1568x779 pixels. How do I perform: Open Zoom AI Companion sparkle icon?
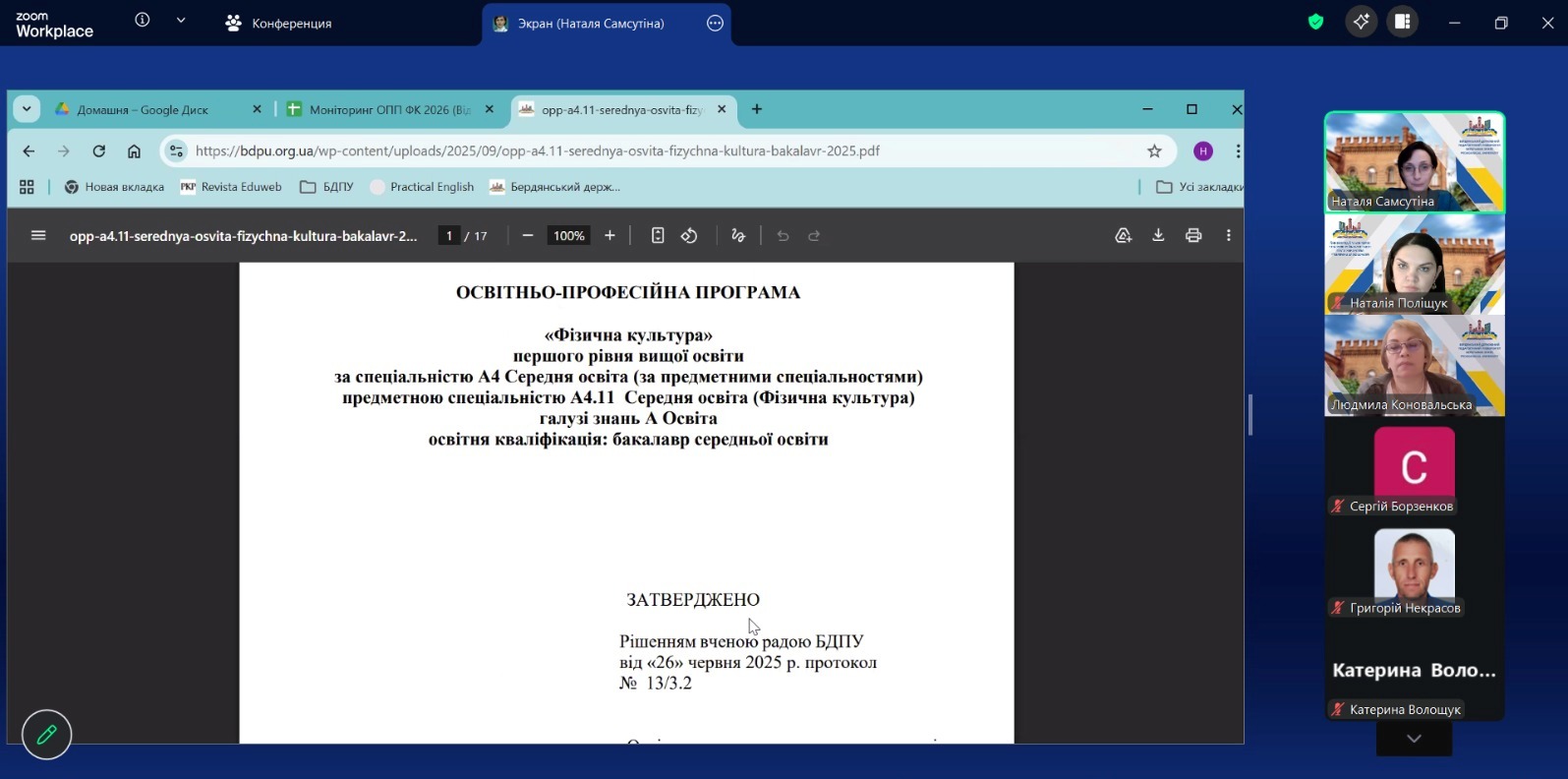(1361, 22)
